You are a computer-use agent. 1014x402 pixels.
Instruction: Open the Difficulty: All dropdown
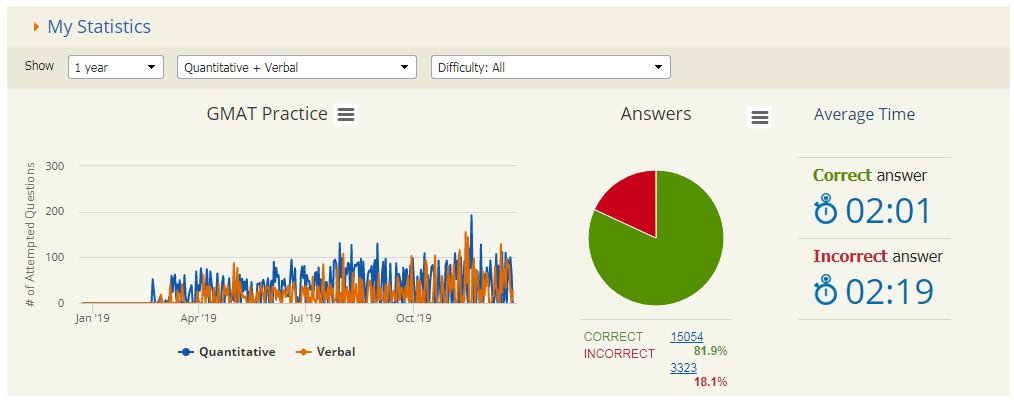(550, 67)
